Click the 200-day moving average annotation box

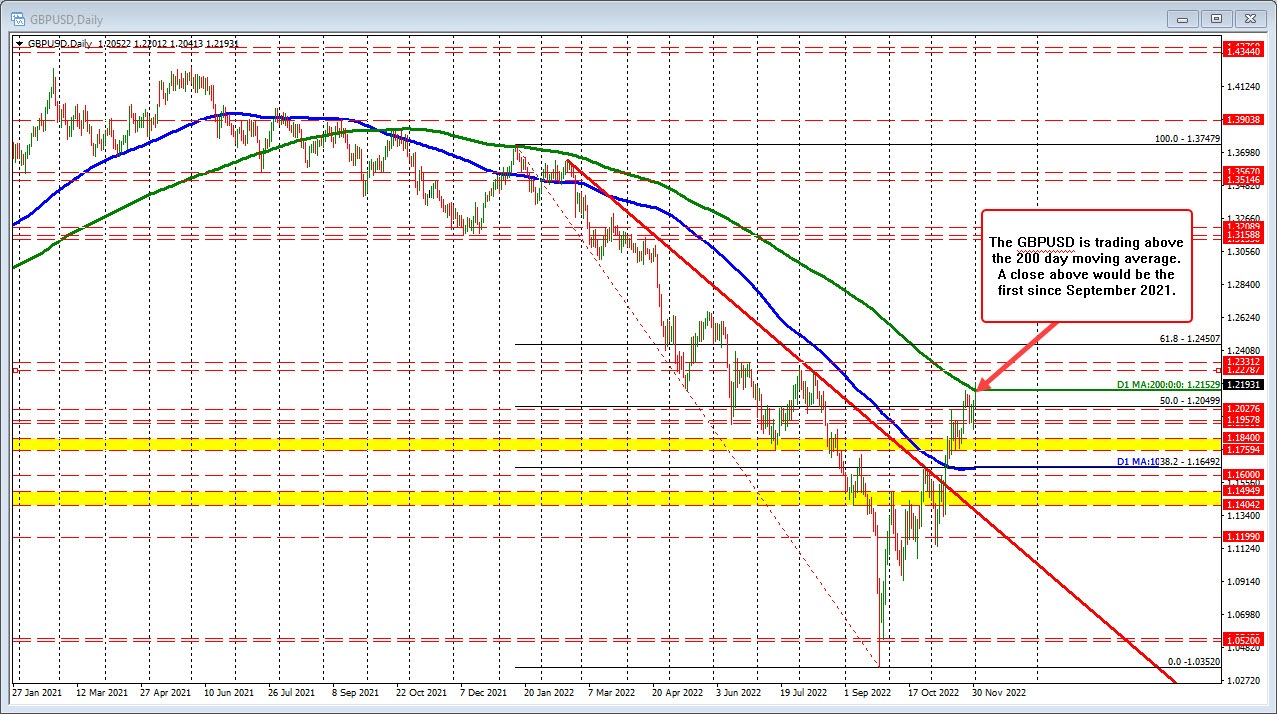(1086, 267)
